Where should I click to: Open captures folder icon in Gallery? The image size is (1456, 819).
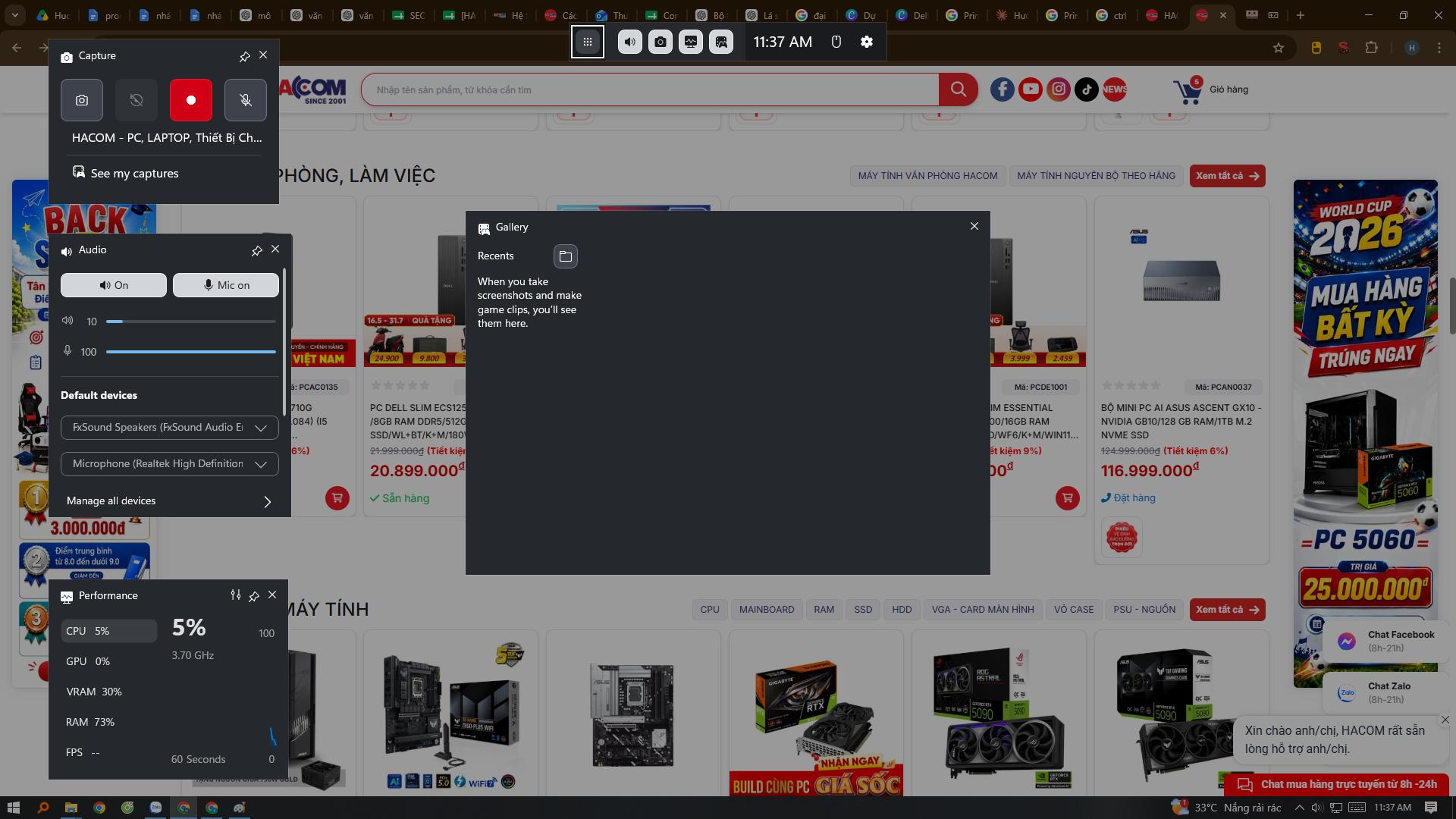[566, 256]
